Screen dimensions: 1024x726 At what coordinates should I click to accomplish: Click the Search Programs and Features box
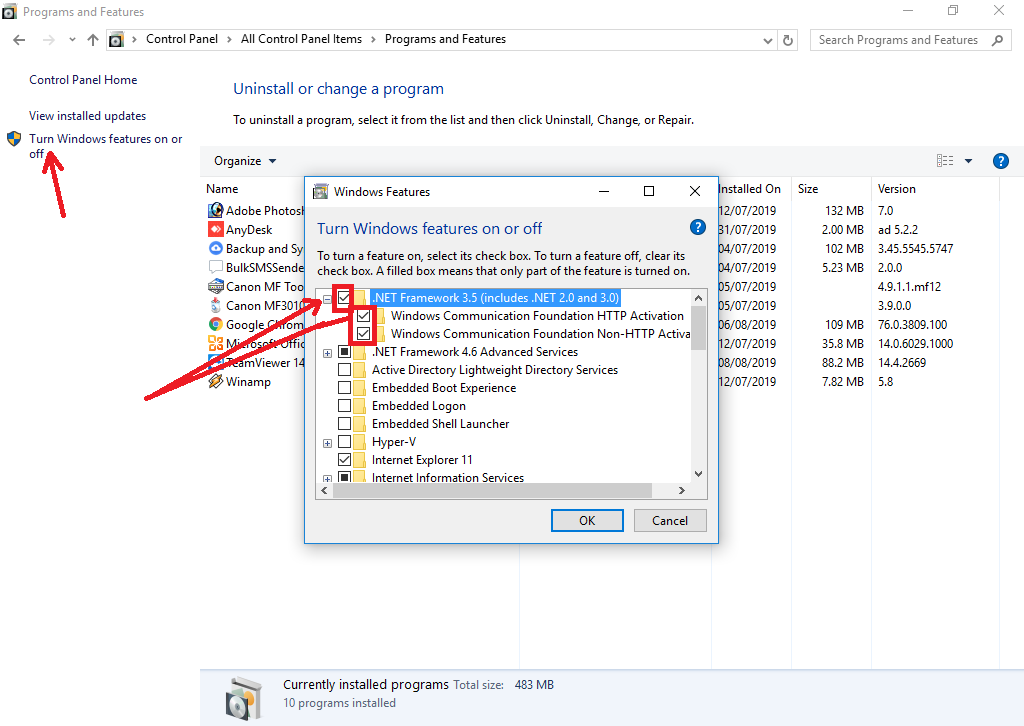pos(910,40)
